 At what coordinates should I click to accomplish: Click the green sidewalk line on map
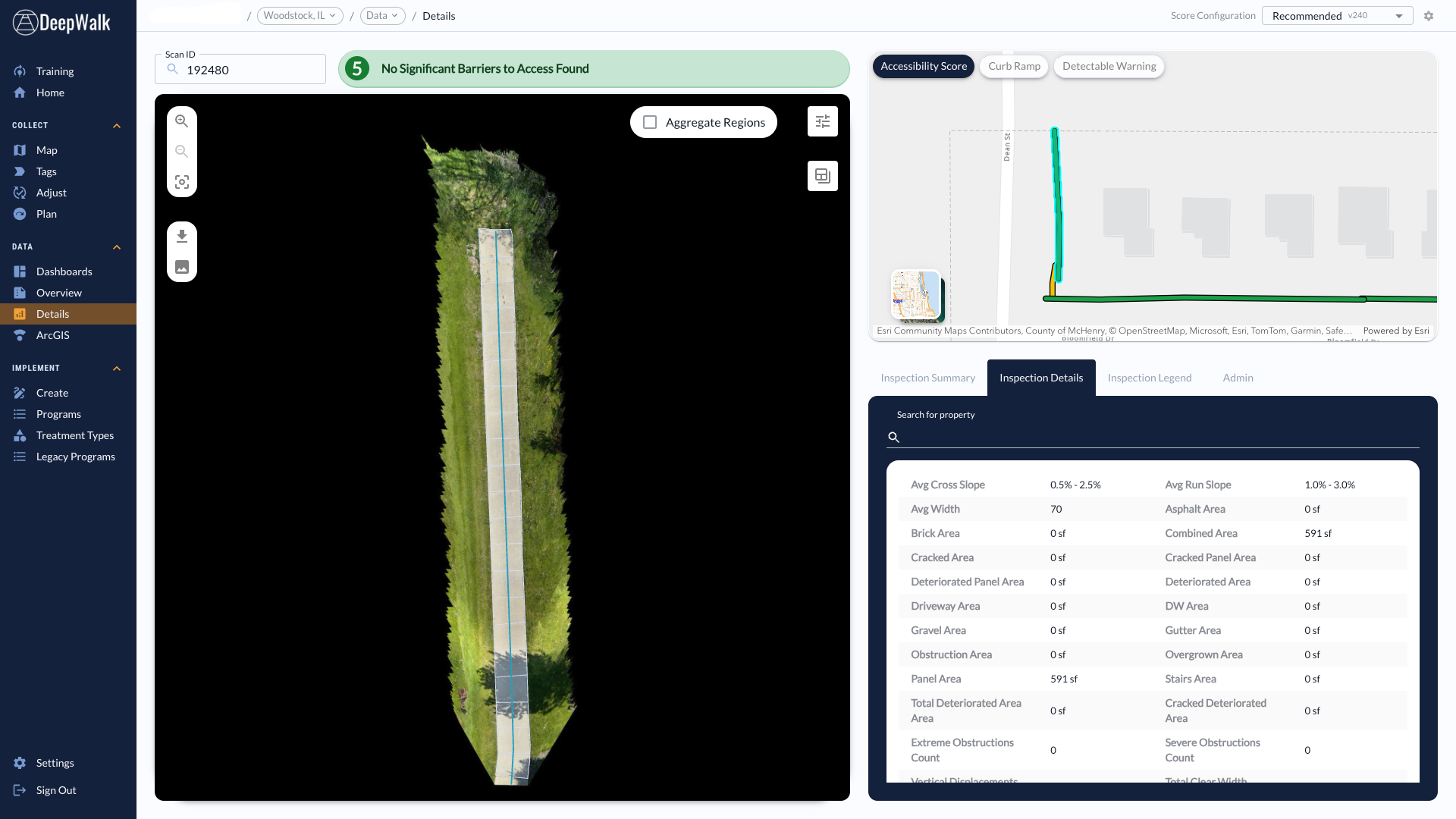(1239, 299)
